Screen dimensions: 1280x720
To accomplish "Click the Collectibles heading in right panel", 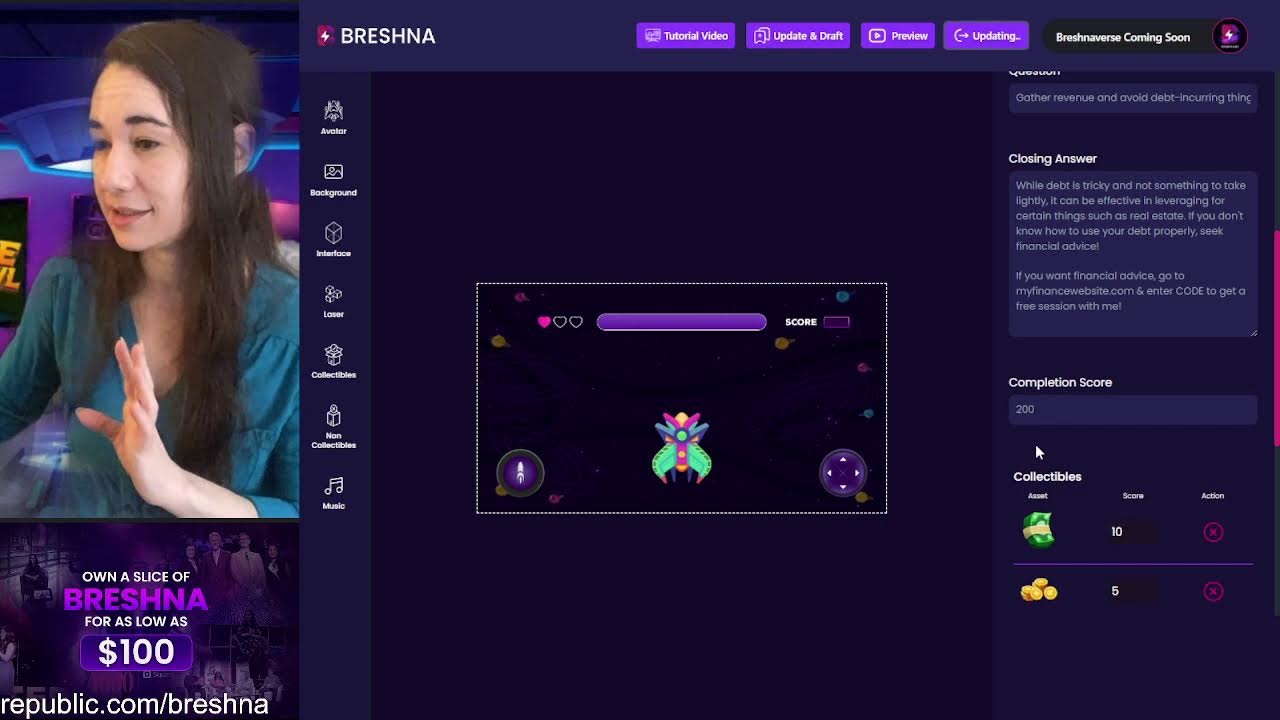I will click(1047, 477).
